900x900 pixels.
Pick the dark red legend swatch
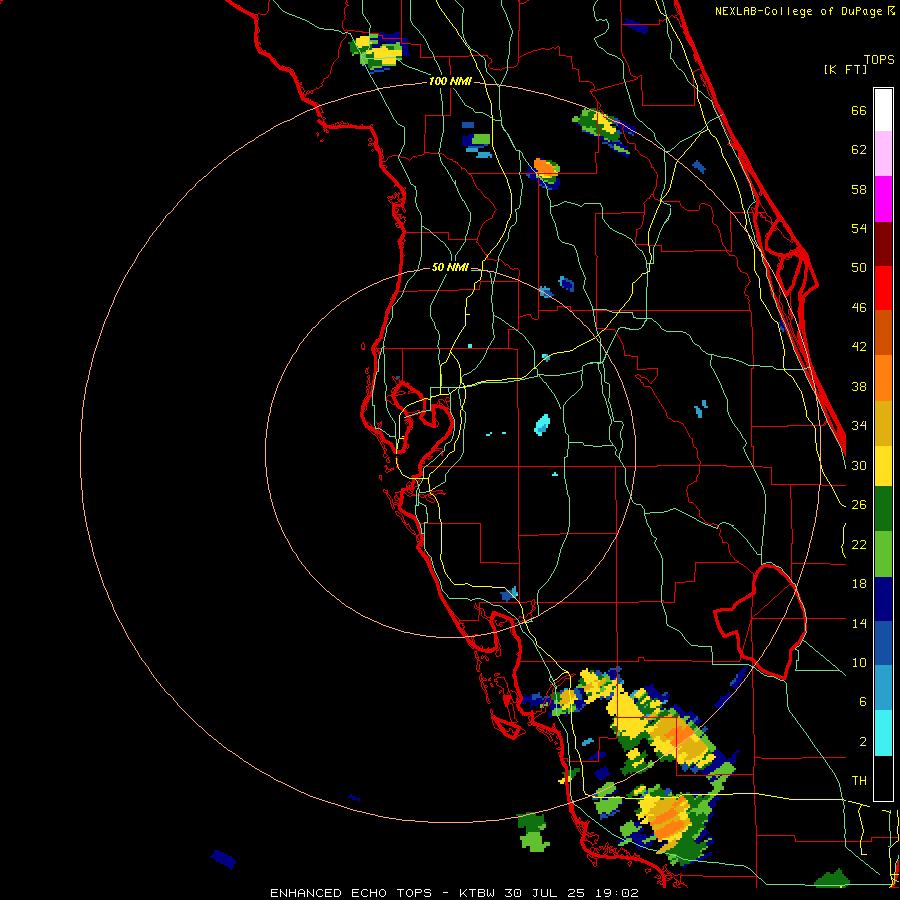[x=883, y=243]
